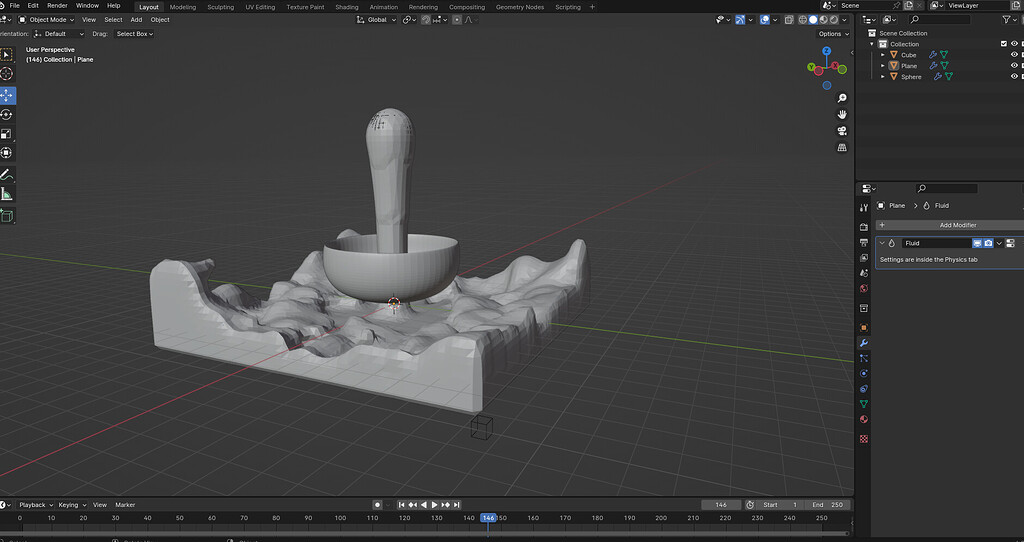The width and height of the screenshot is (1024, 542).
Task: Collapse the Fluid modifier panel
Action: pyautogui.click(x=882, y=243)
